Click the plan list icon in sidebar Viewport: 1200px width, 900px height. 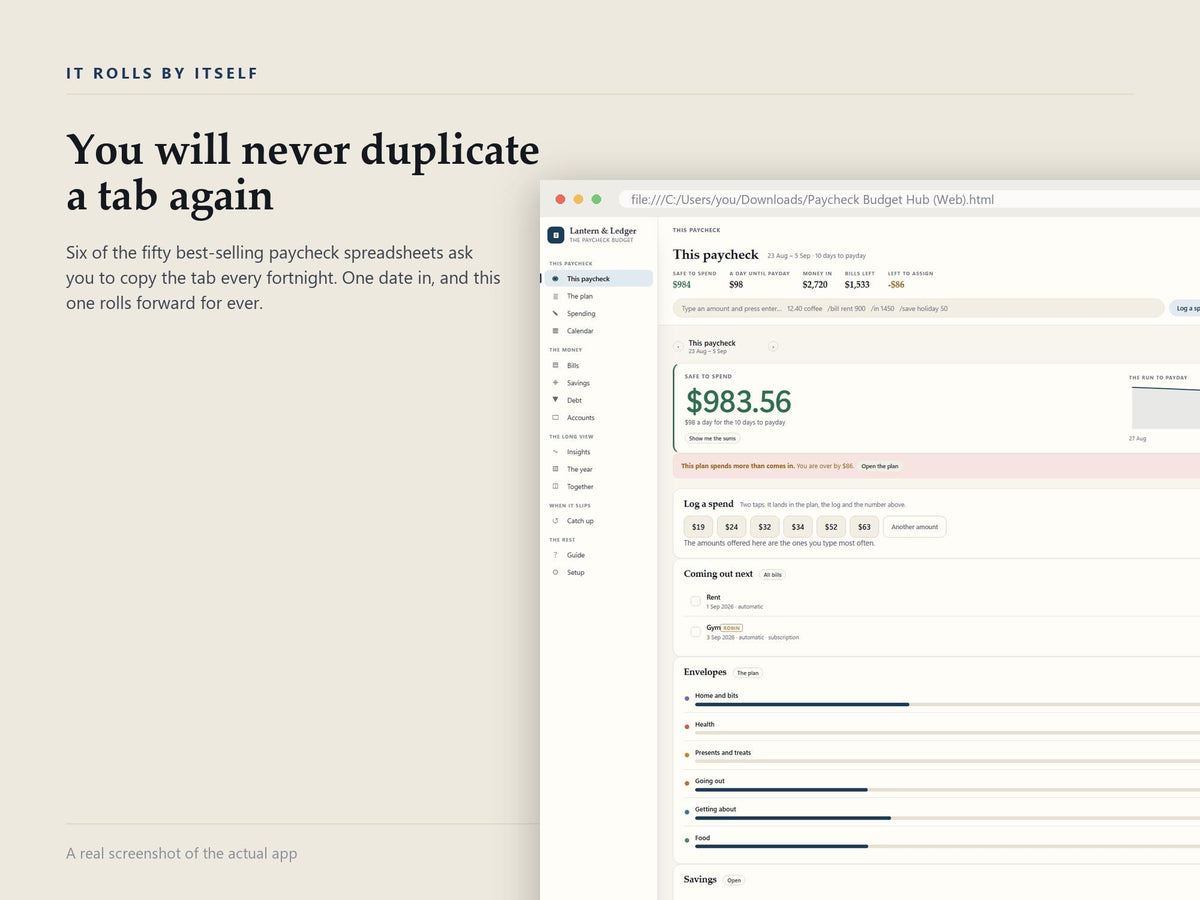pyautogui.click(x=555, y=296)
